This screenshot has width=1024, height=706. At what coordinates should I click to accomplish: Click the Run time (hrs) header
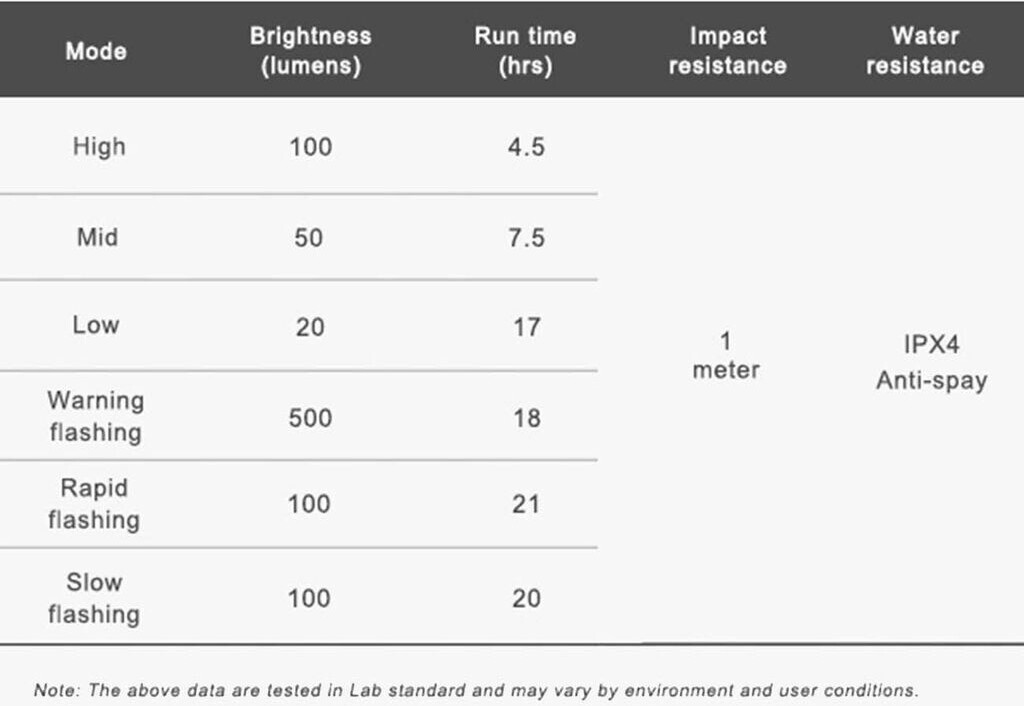tap(526, 51)
